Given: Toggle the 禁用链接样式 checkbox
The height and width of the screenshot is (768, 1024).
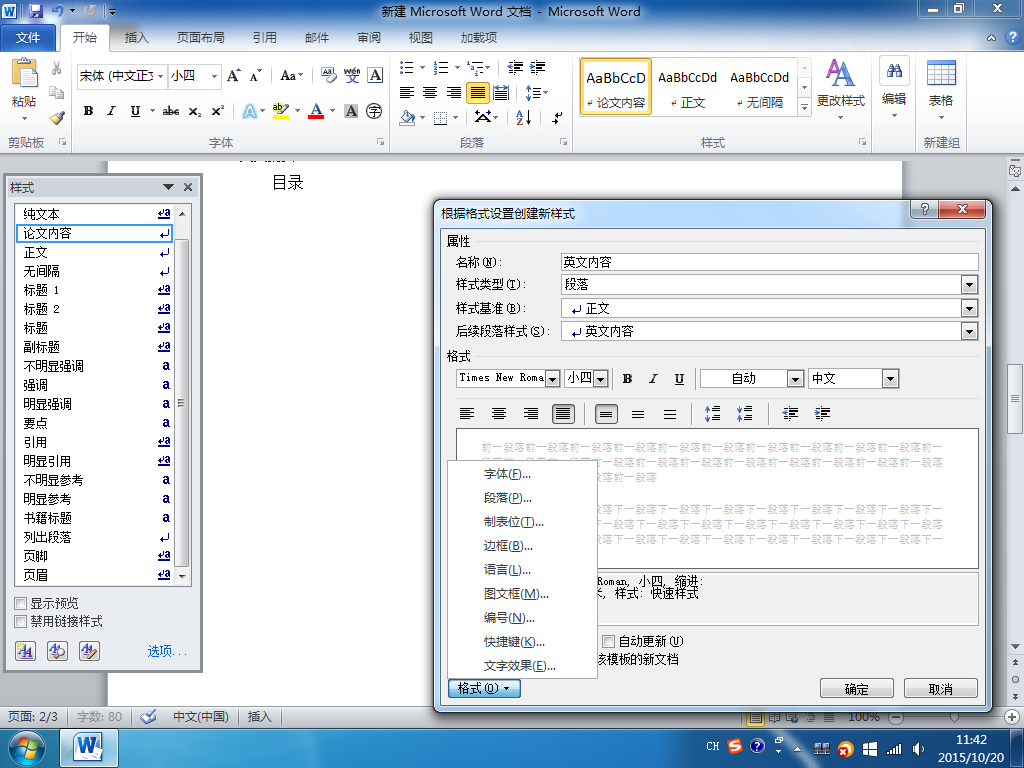Looking at the screenshot, I should pos(21,622).
